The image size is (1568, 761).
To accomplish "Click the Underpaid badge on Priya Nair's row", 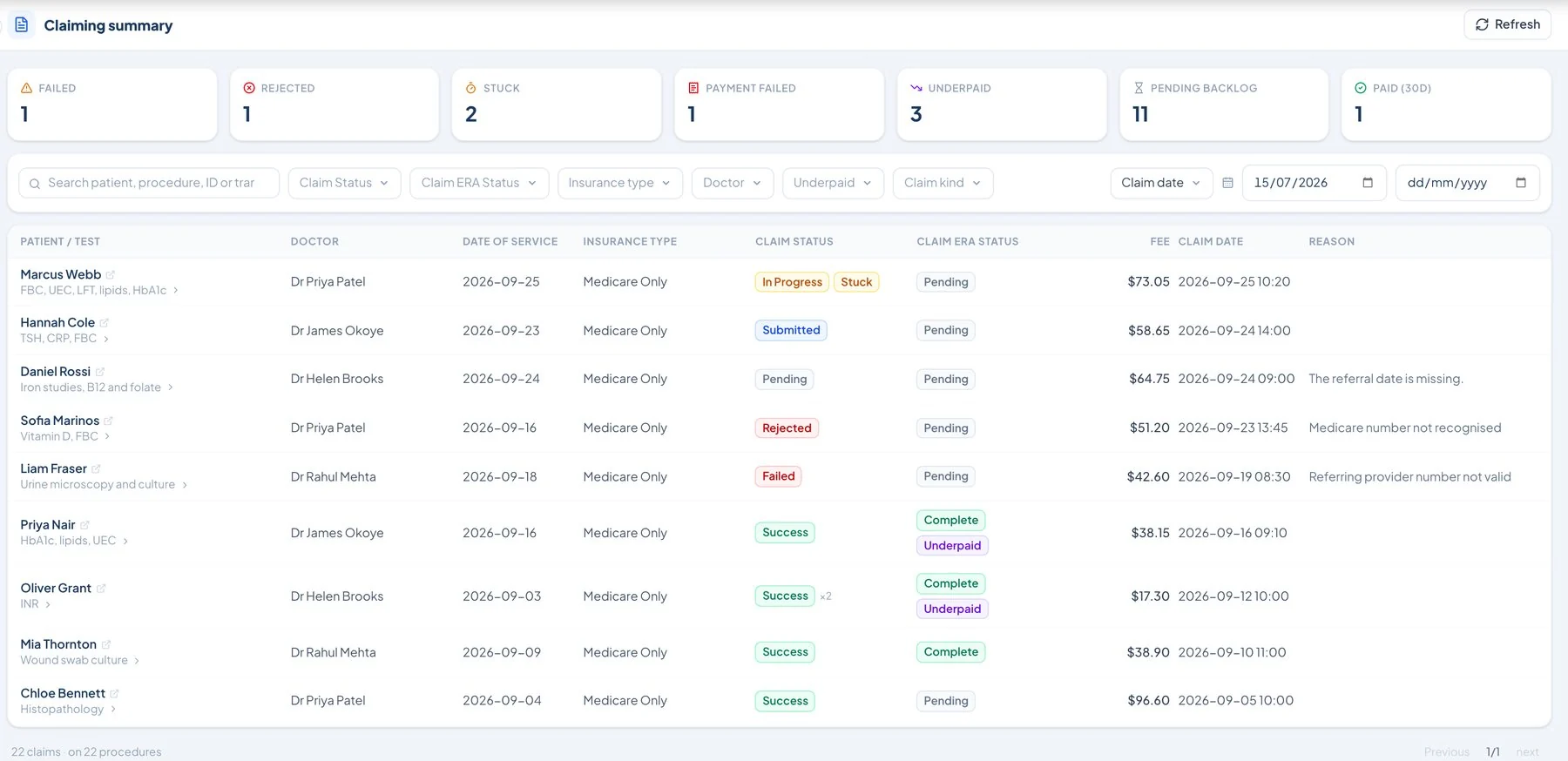I will click(952, 546).
